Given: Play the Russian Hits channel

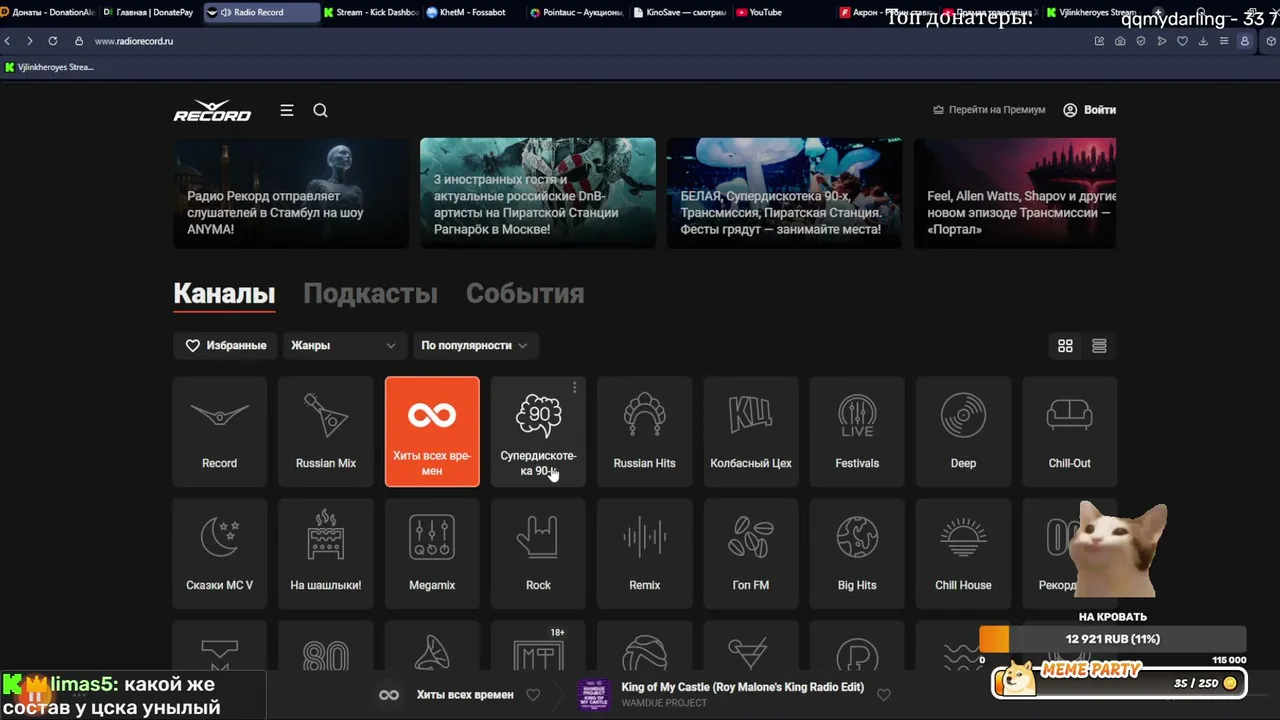Looking at the screenshot, I should point(645,431).
